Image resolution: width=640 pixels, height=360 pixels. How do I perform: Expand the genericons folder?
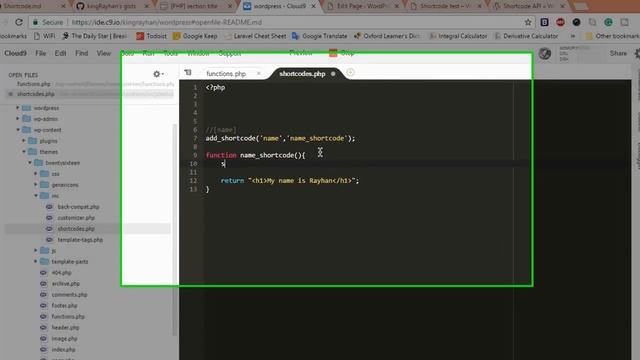tap(36, 185)
